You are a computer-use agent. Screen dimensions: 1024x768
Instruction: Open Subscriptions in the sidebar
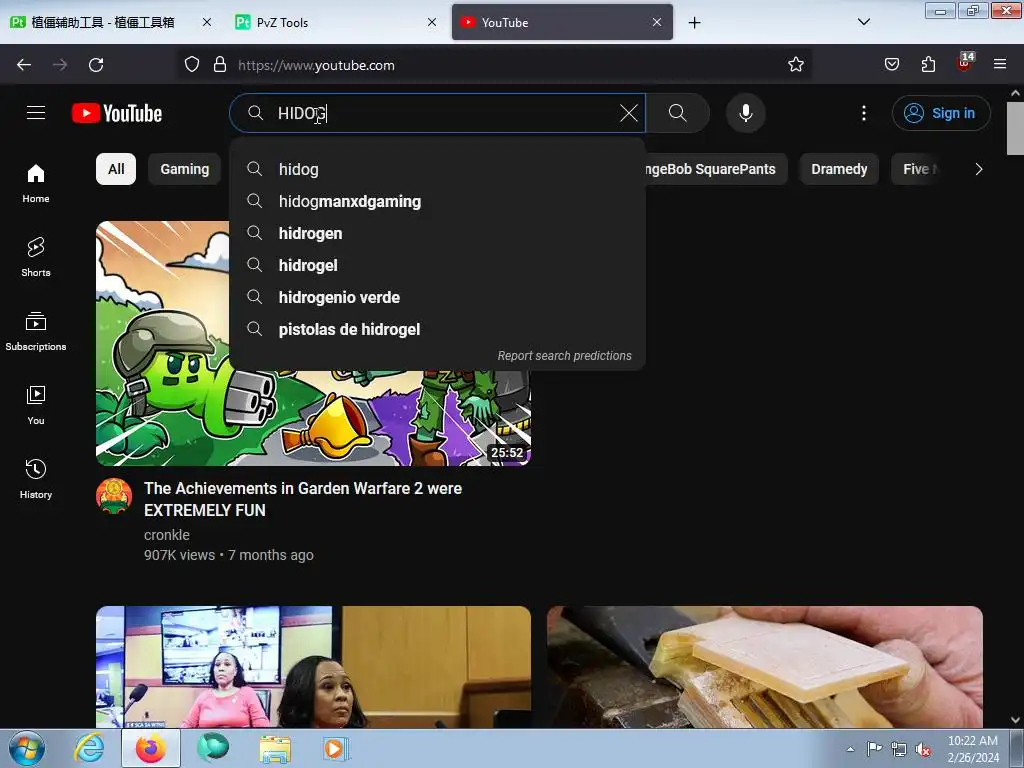click(x=36, y=331)
